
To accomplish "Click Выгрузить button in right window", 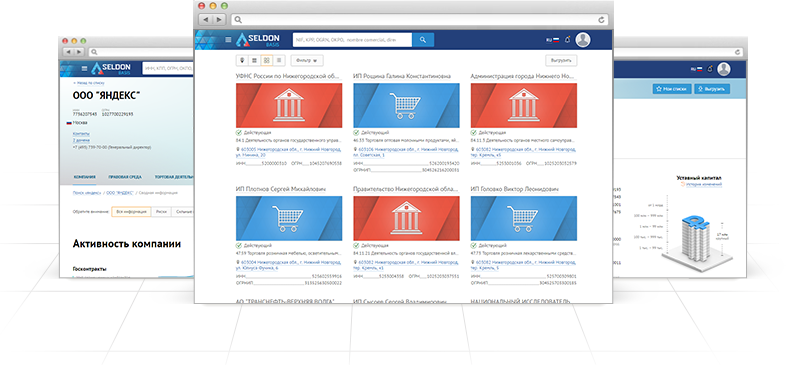I will click(712, 89).
